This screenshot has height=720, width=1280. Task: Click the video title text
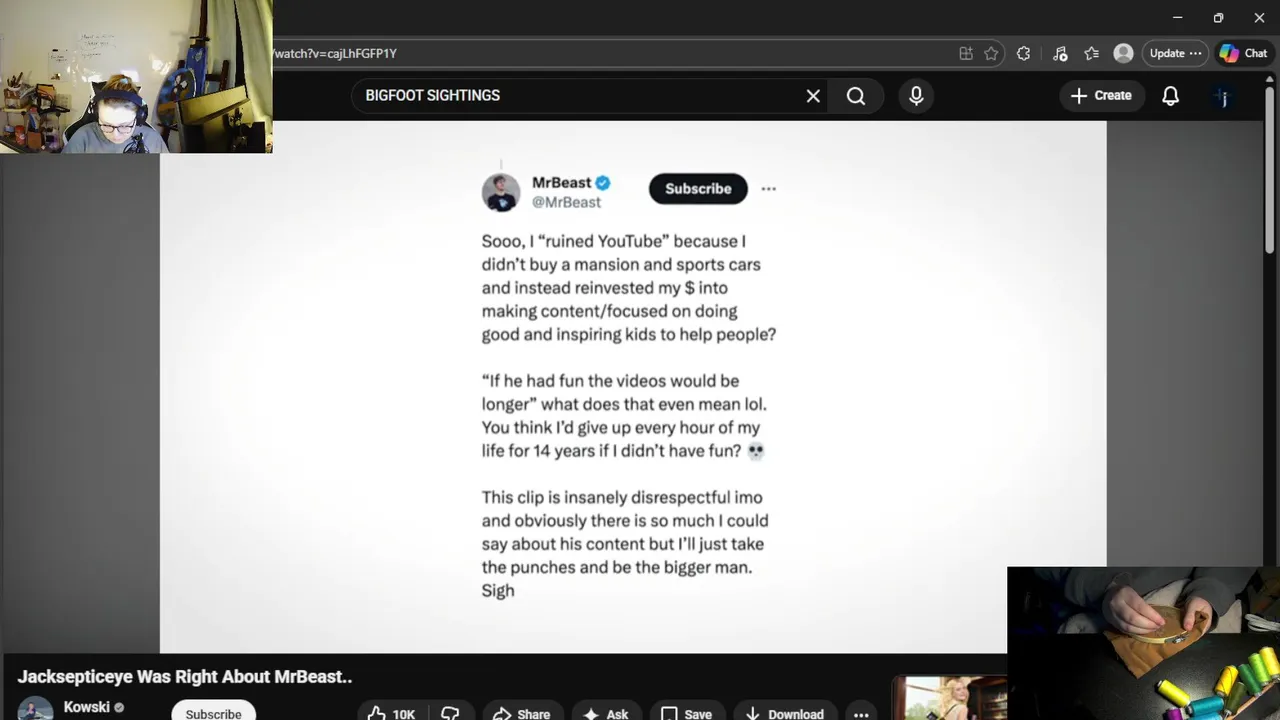(x=185, y=677)
